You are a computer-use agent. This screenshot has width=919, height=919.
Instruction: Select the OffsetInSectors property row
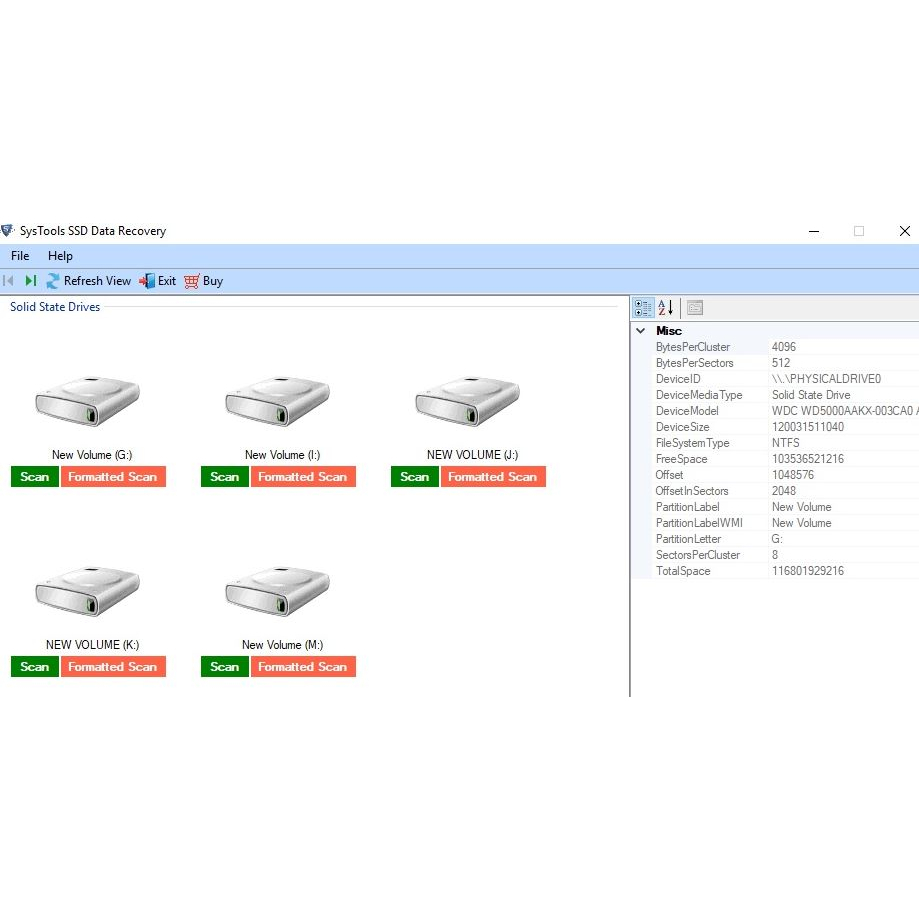pyautogui.click(x=785, y=491)
